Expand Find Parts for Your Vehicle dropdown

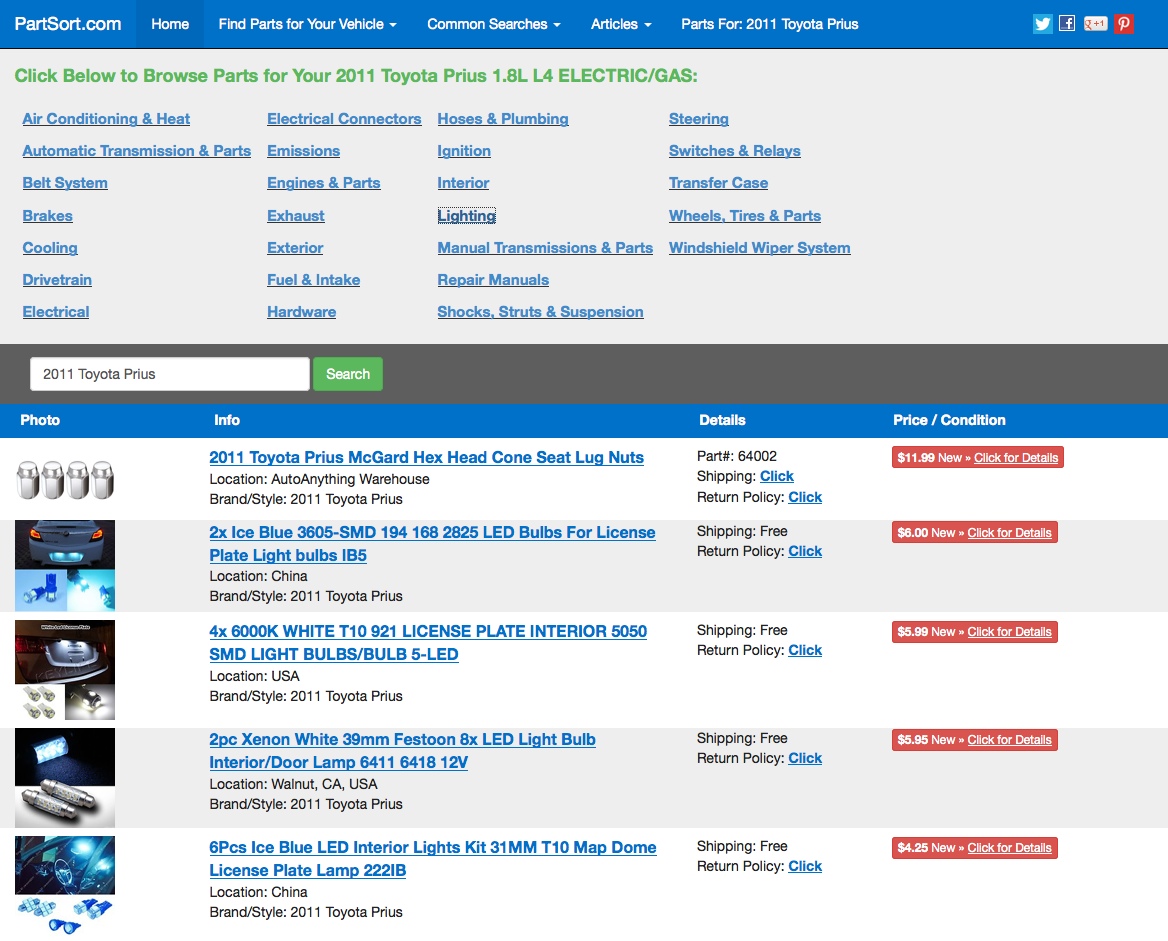point(307,24)
